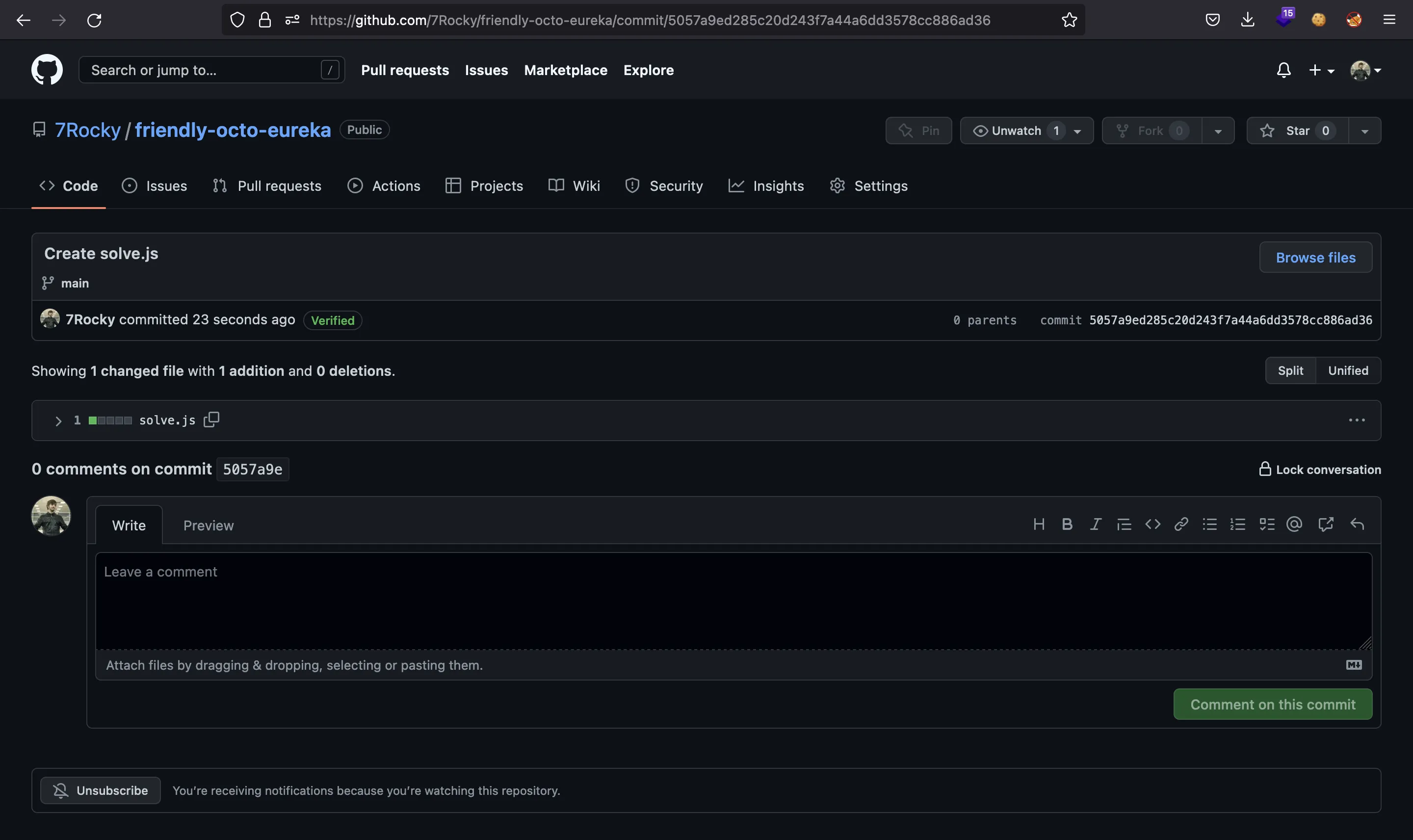1413x840 pixels.
Task: Open the Code tab
Action: [69, 185]
